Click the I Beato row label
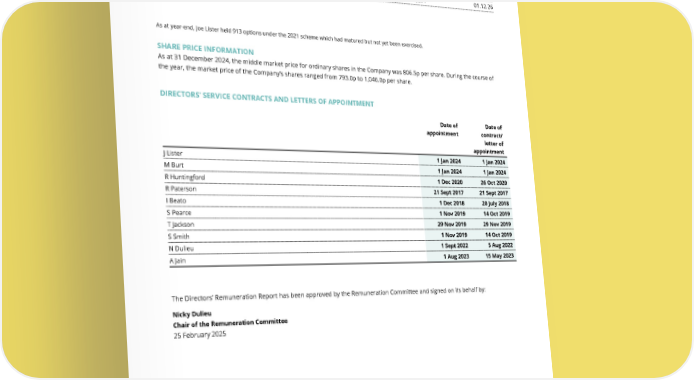This screenshot has height=380, width=694. click(176, 200)
